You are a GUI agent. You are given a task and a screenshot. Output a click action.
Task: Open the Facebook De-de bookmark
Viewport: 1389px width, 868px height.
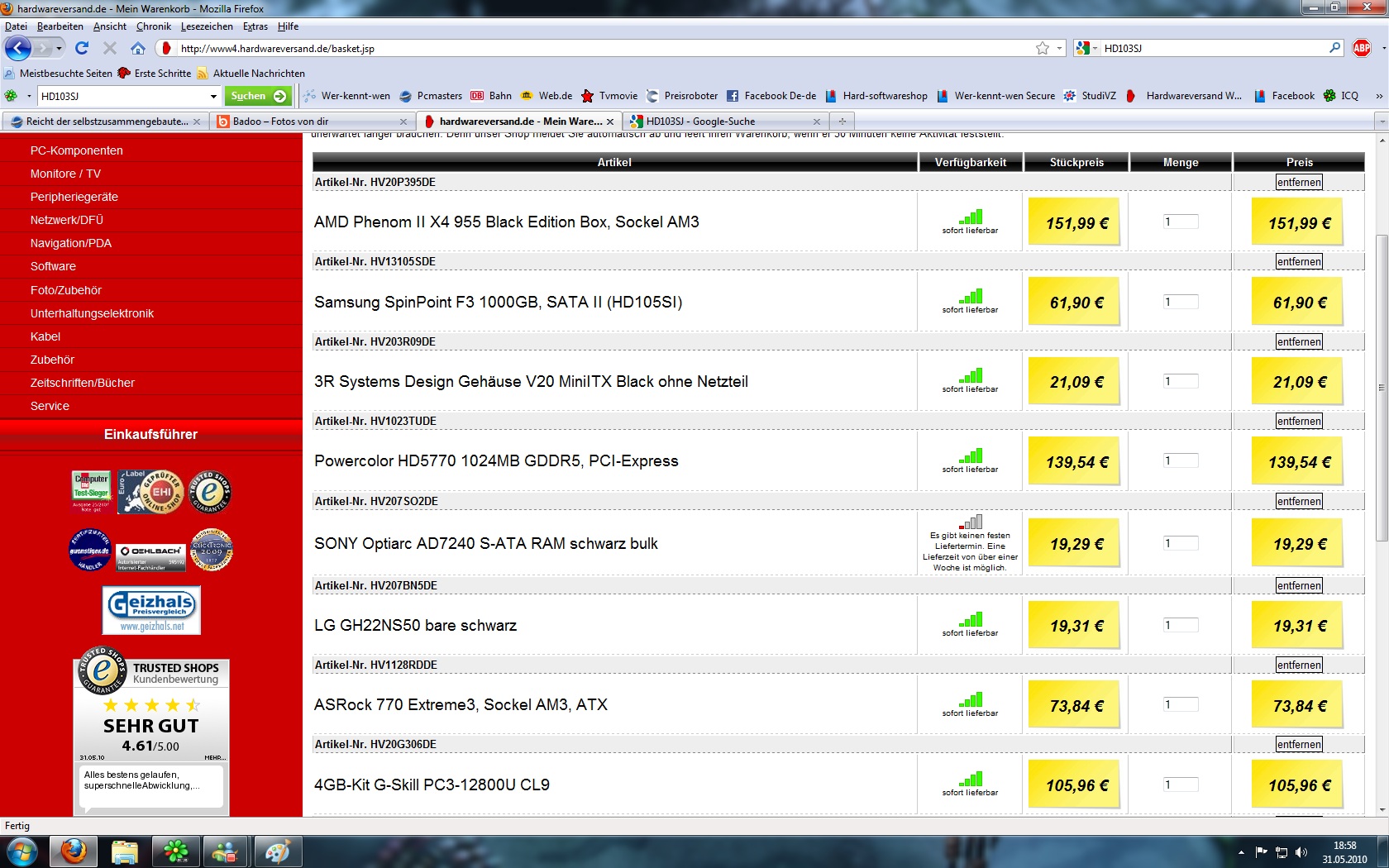[x=771, y=96]
